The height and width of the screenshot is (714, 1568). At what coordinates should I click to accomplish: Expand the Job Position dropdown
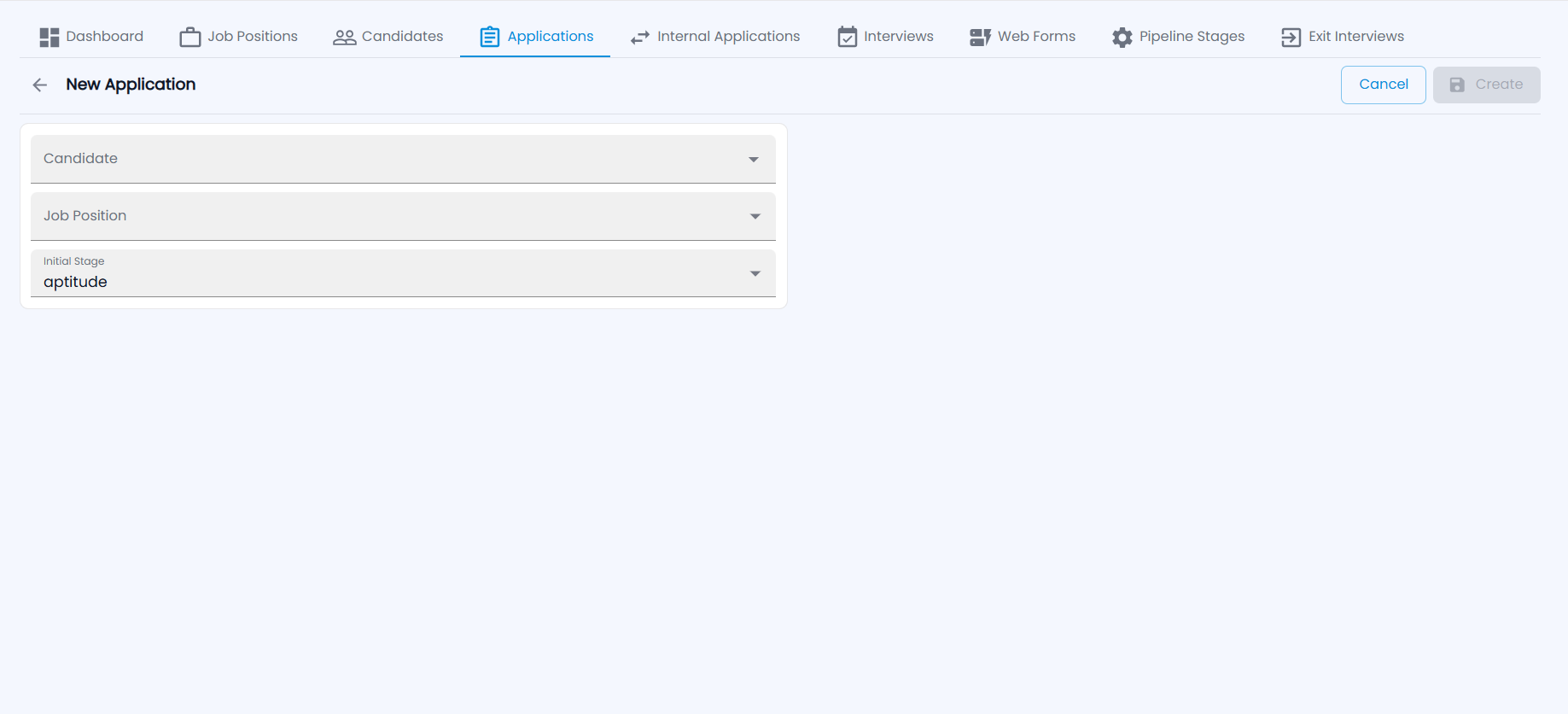[403, 216]
